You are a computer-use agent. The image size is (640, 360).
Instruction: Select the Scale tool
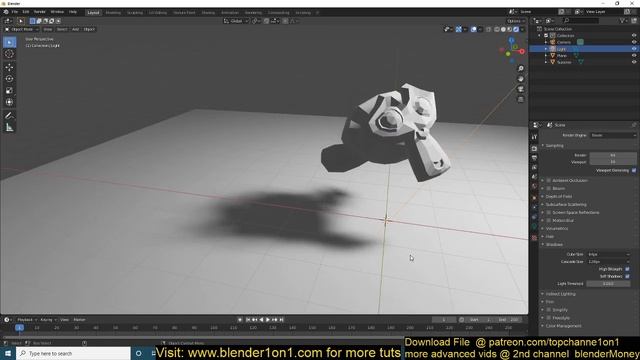[9, 91]
